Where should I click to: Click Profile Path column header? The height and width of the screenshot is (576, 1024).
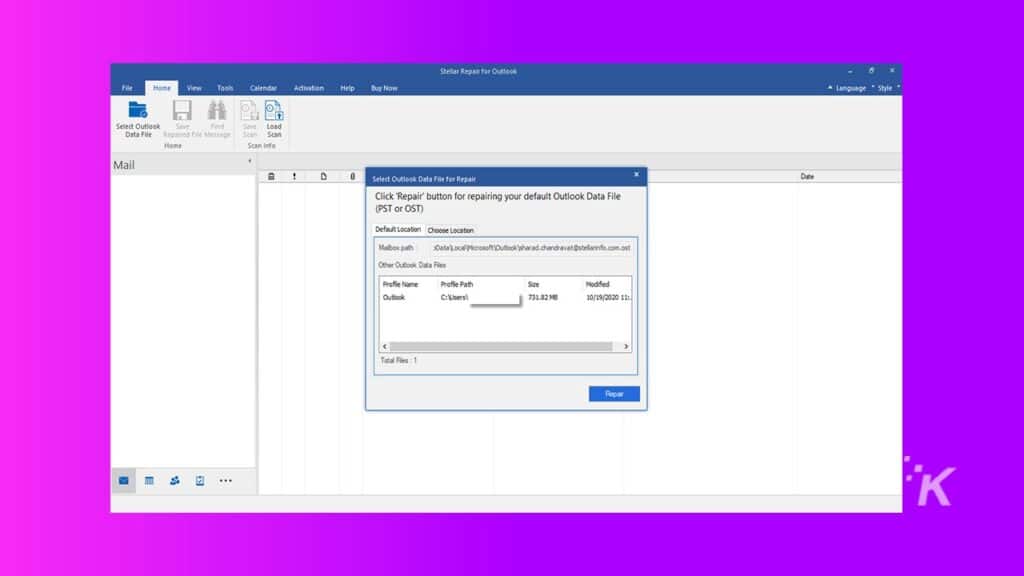[x=456, y=285]
